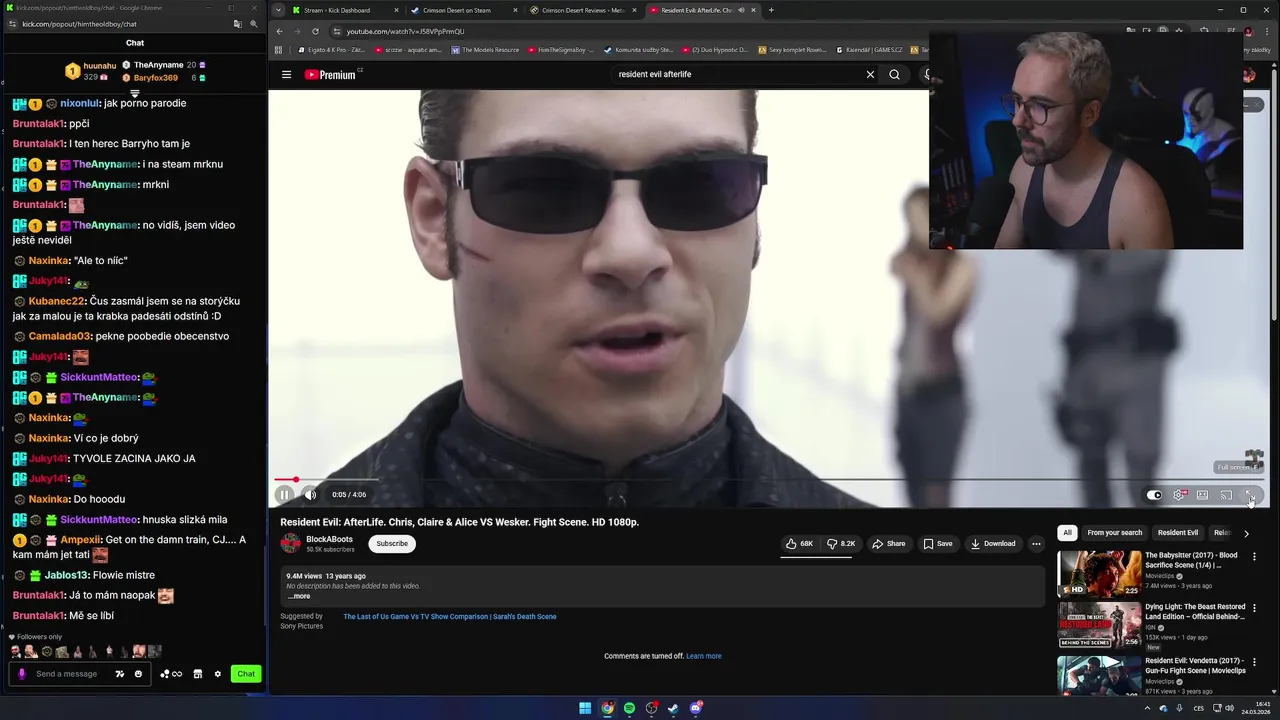The width and height of the screenshot is (1280, 720).
Task: Open Steam from the Windows taskbar
Action: tap(673, 708)
